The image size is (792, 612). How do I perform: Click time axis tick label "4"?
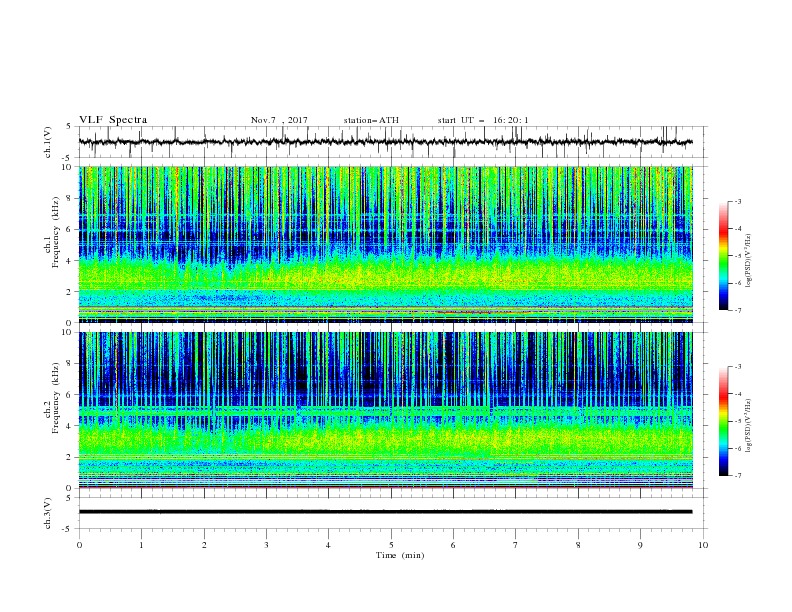point(328,545)
